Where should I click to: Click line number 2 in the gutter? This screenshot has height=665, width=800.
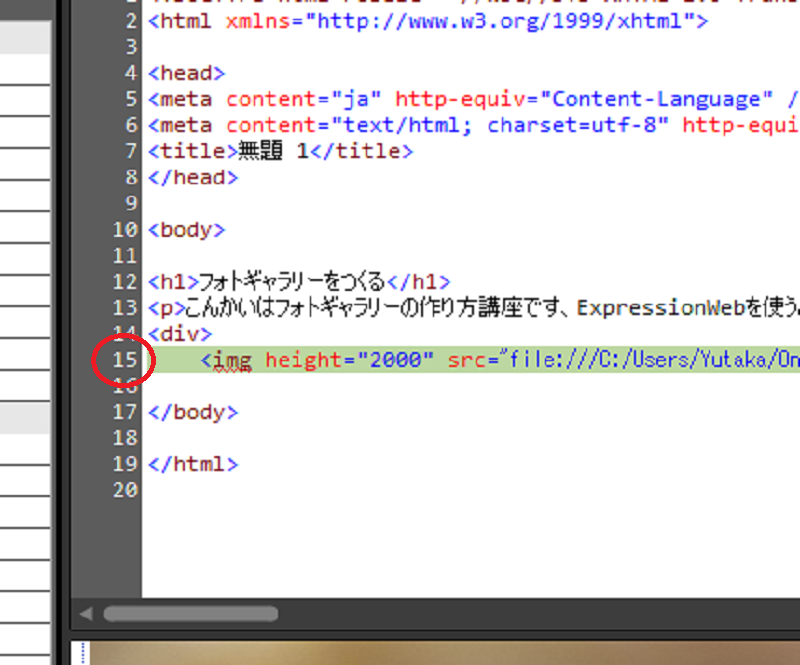click(132, 21)
